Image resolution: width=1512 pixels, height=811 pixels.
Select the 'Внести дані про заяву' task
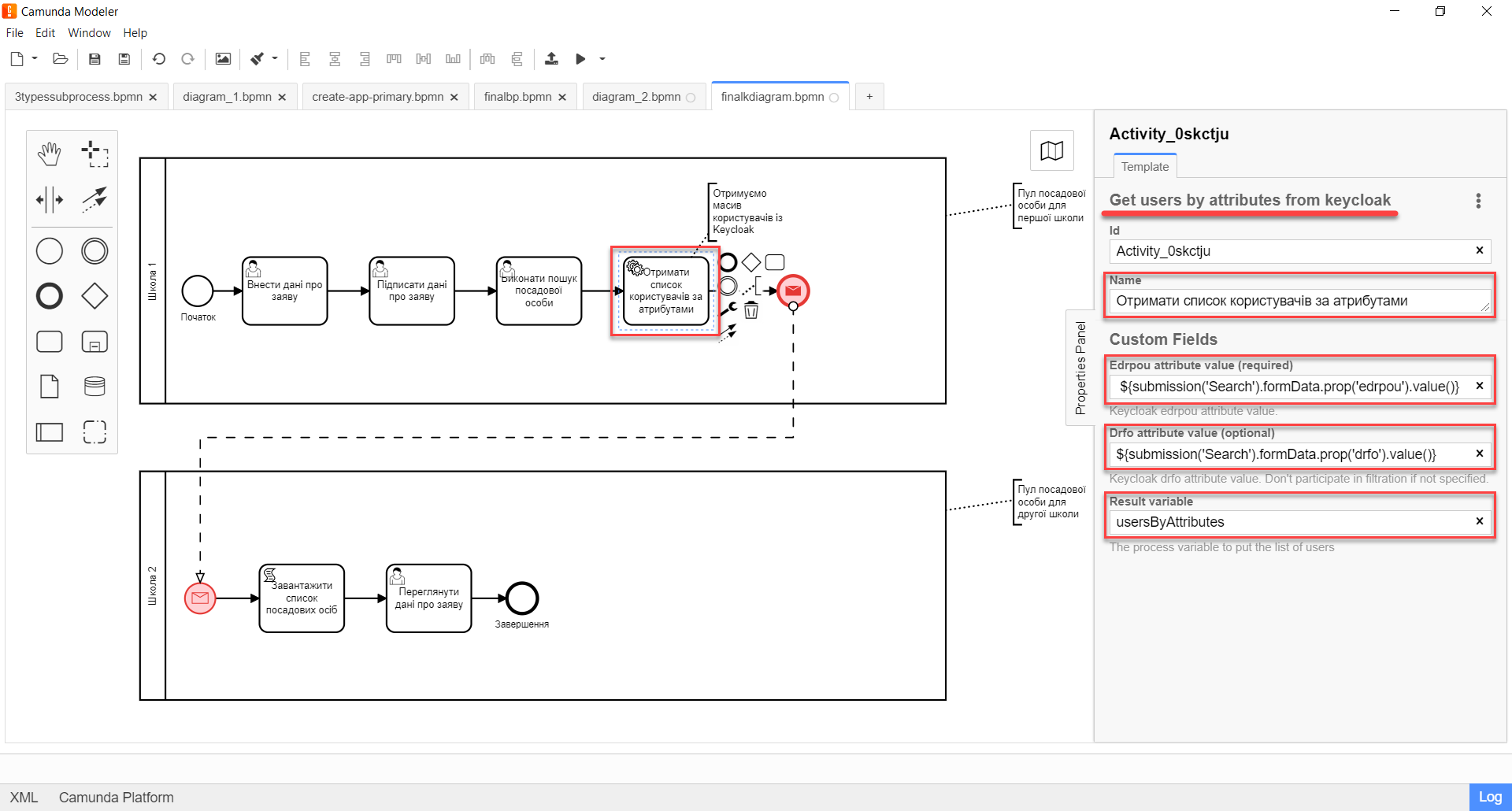(x=285, y=291)
